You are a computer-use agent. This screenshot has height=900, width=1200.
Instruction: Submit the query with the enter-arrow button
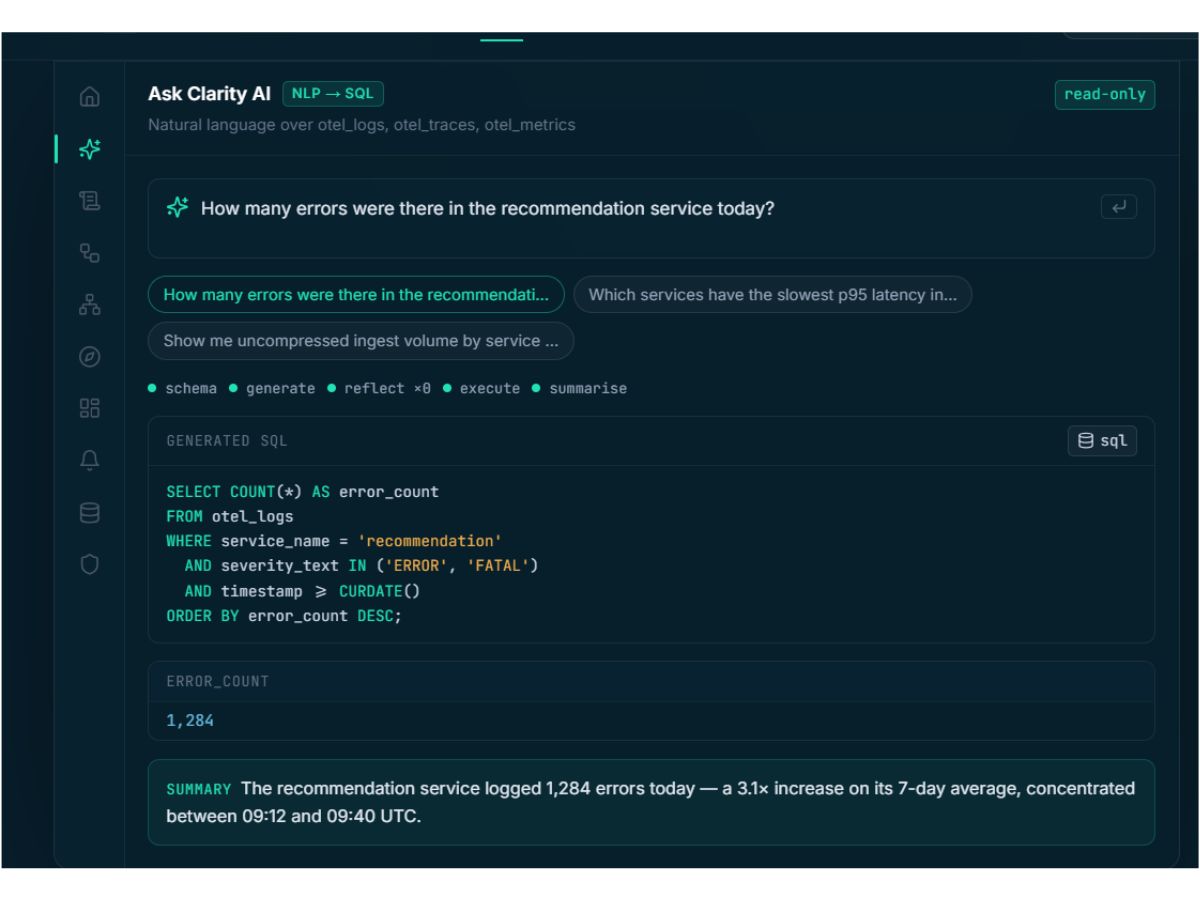click(1118, 207)
